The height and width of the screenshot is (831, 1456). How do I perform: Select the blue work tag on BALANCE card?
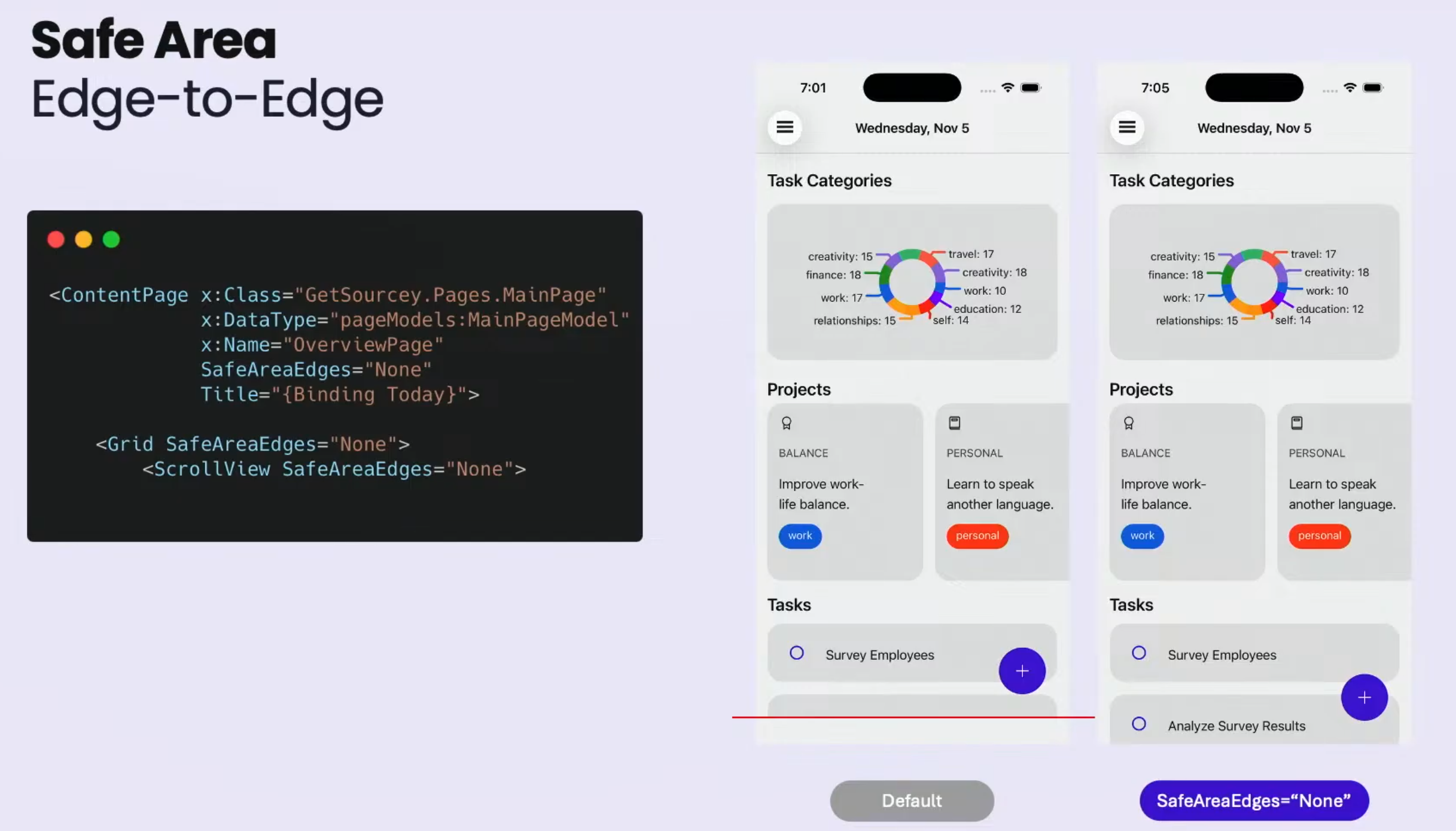pyautogui.click(x=800, y=535)
